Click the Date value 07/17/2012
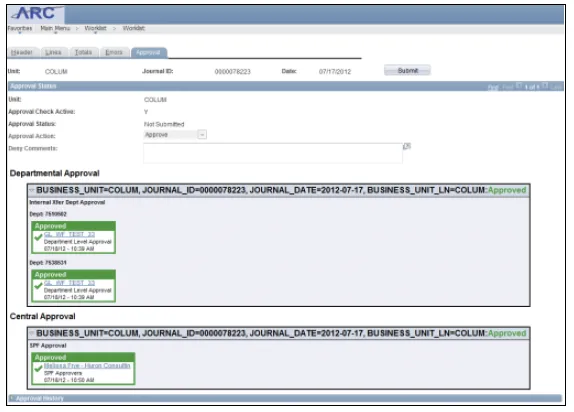Image resolution: width=574 pixels, height=412 pixels. pyautogui.click(x=335, y=72)
